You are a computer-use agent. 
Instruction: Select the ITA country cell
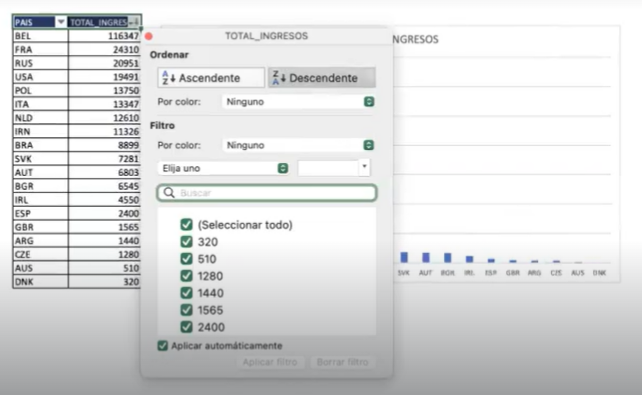[x=40, y=104]
